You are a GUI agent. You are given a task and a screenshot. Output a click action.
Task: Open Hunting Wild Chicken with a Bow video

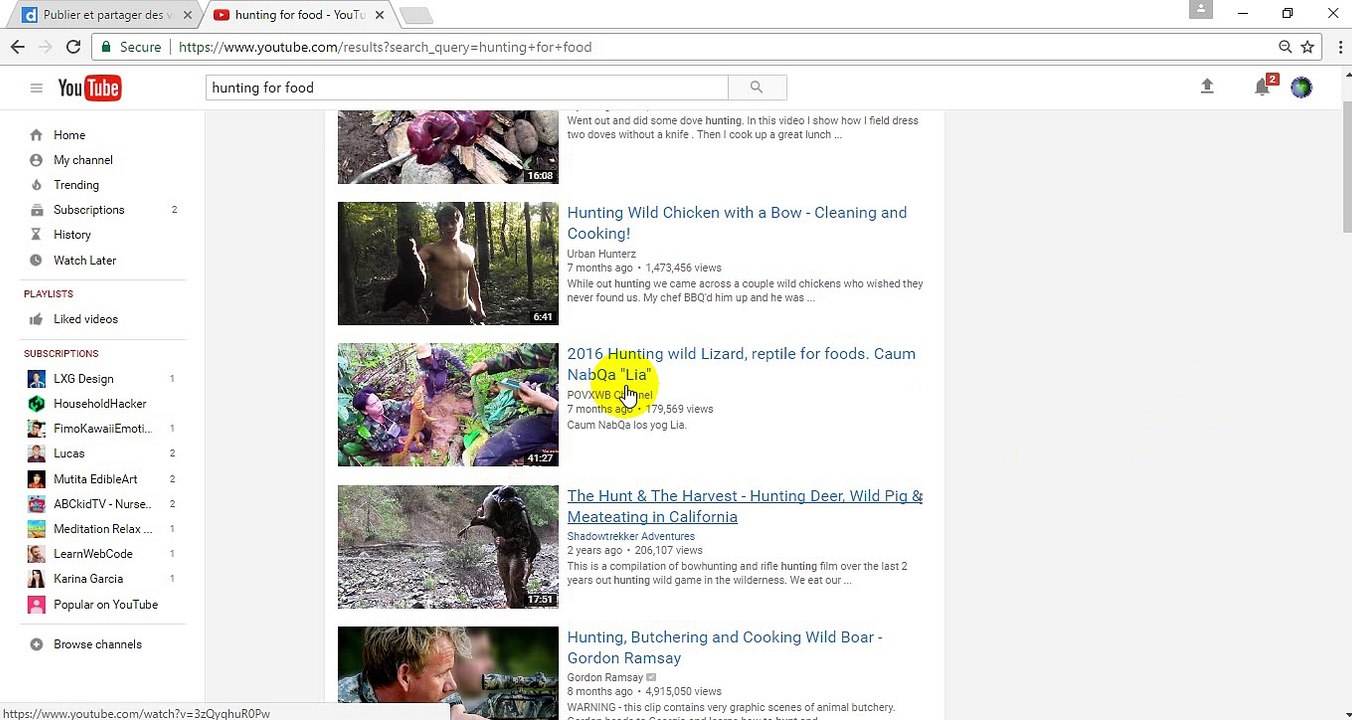737,223
